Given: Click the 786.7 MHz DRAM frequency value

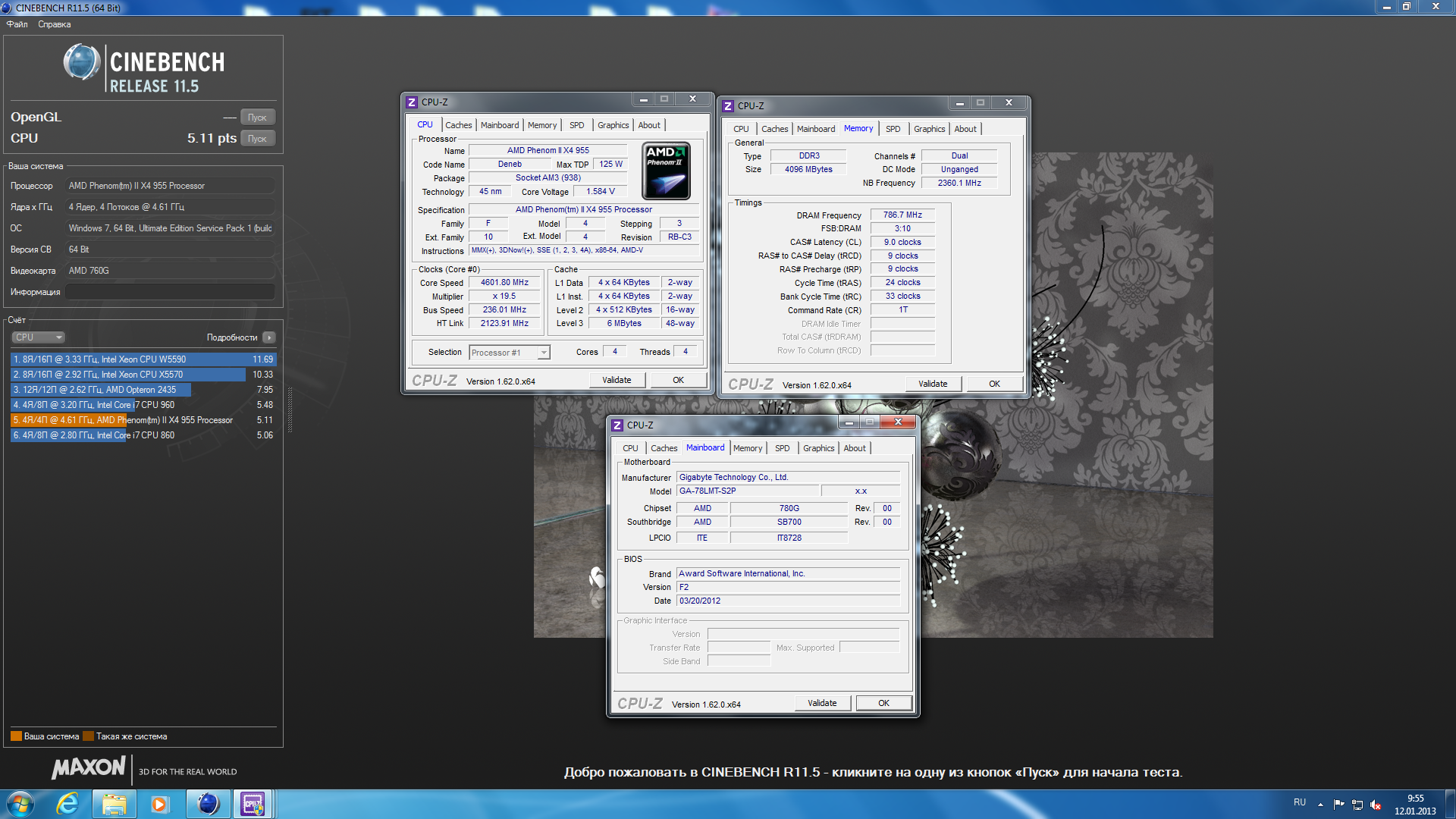Looking at the screenshot, I should 902,215.
